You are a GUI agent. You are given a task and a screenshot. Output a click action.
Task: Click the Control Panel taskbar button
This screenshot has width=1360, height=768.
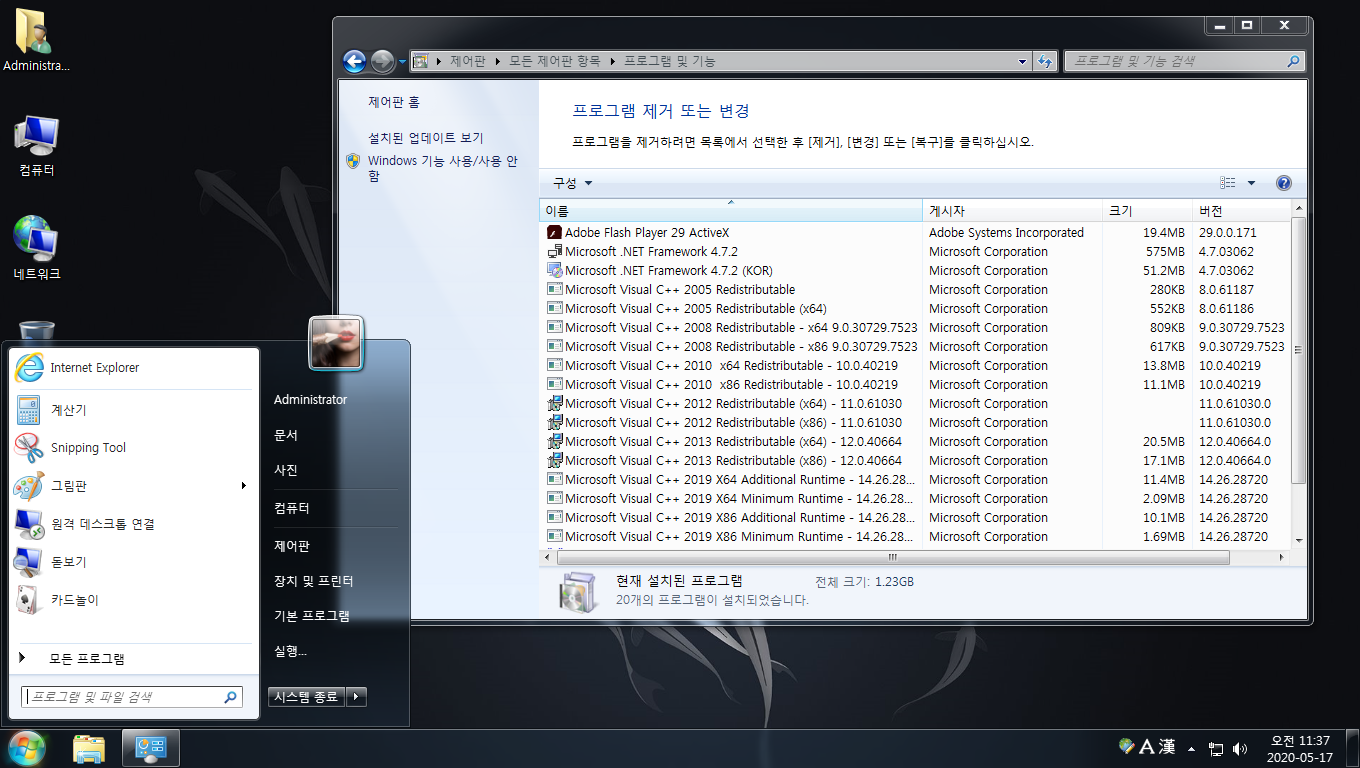tap(151, 748)
